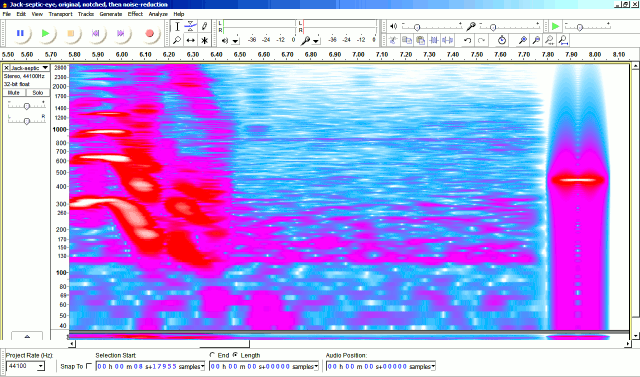Viewport: 640px width, 377px height.
Task: Solo the Jack-septic track
Action: [38, 93]
